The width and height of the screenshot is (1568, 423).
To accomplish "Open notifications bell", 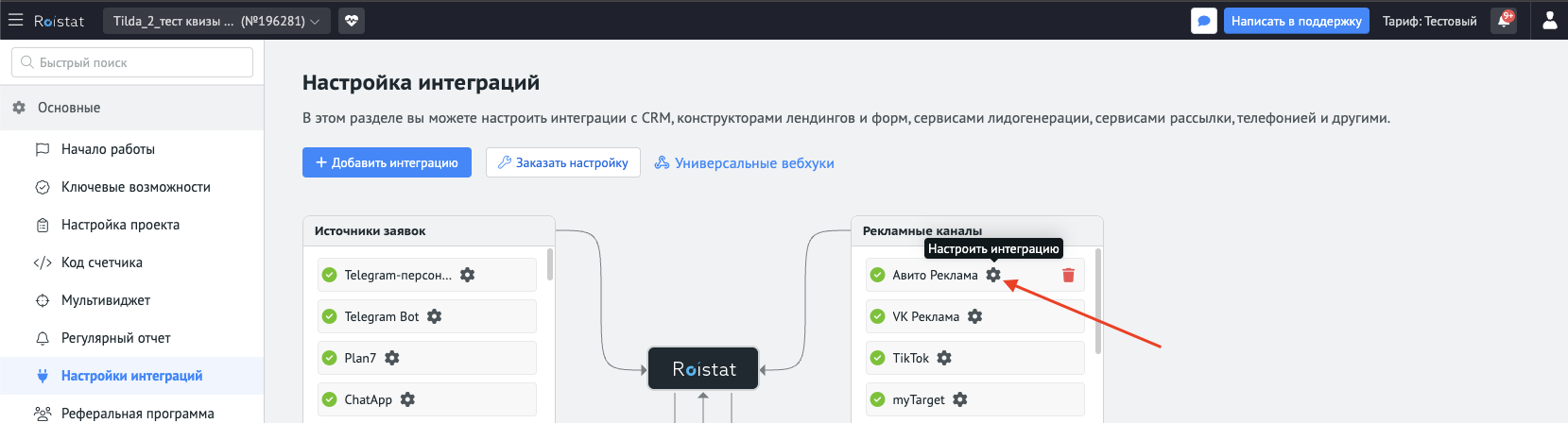I will click(1503, 21).
